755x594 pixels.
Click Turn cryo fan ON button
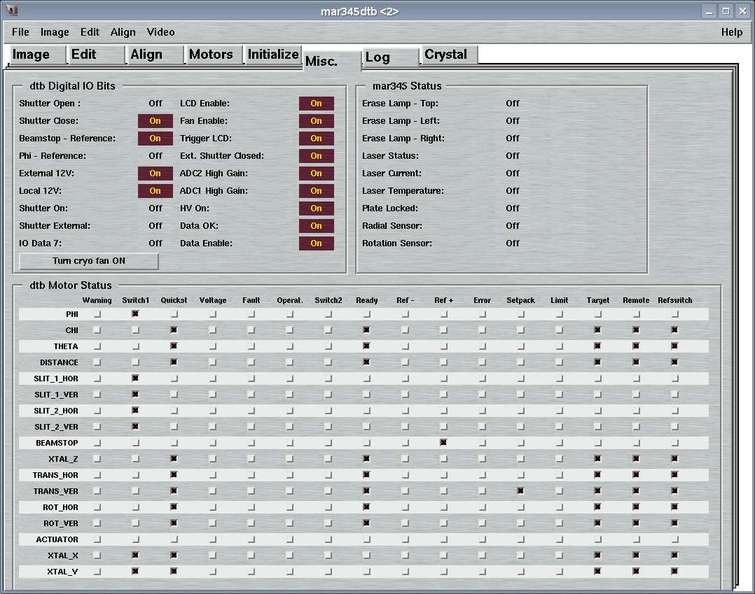(89, 261)
